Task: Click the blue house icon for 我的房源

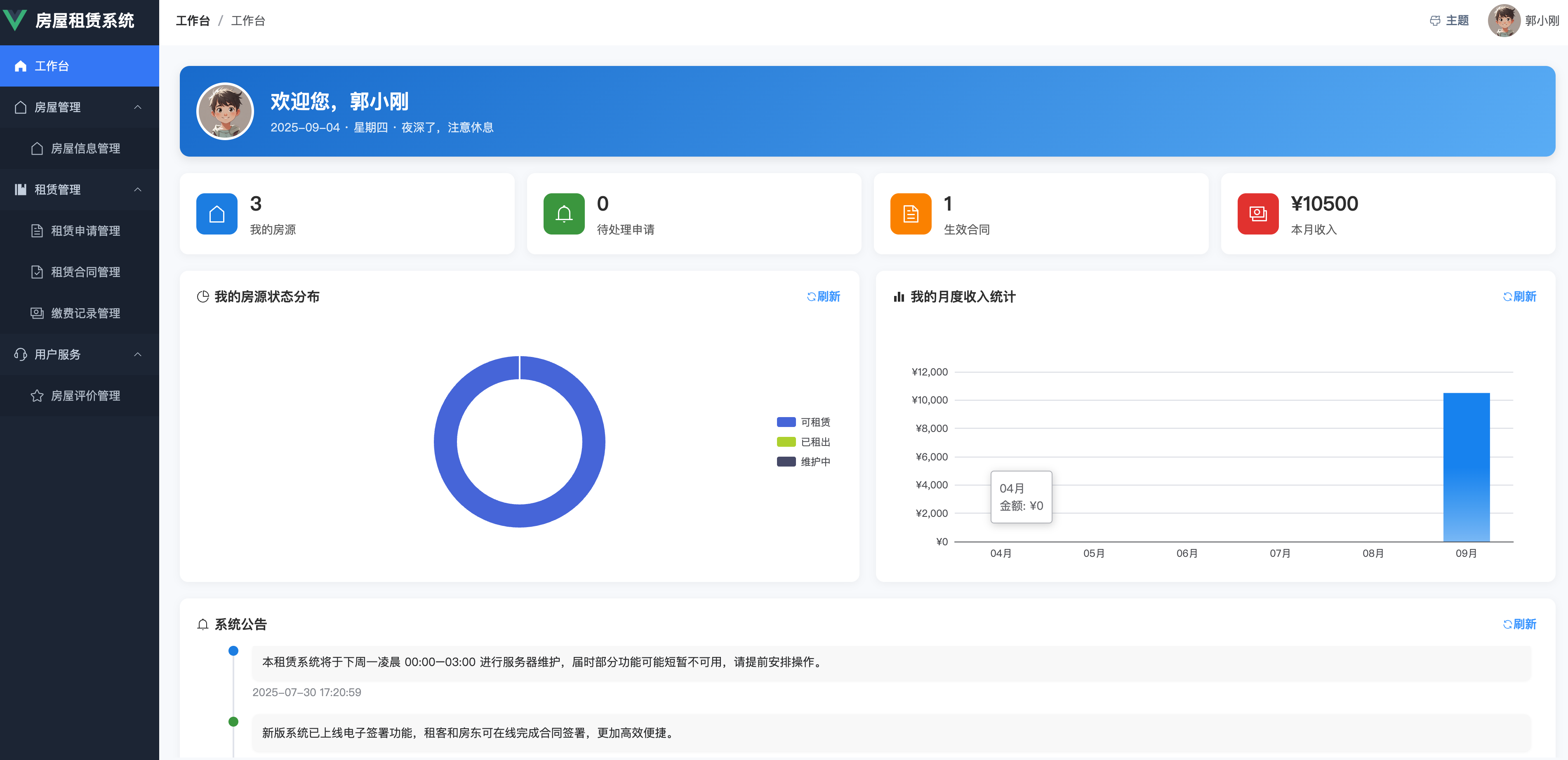Action: tap(217, 213)
